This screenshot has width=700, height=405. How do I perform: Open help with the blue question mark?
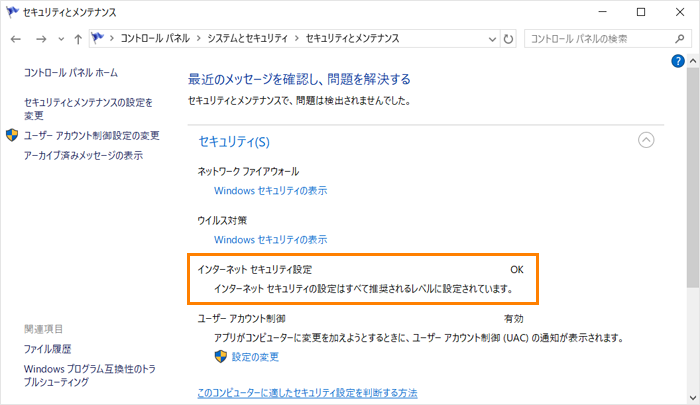tap(678, 61)
